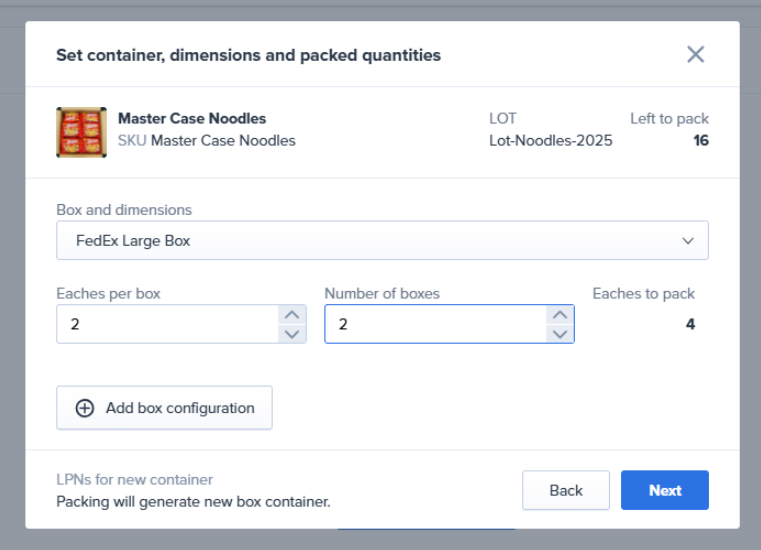The height and width of the screenshot is (550, 761).
Task: Select the Master Case Noodles product name
Action: click(x=192, y=119)
